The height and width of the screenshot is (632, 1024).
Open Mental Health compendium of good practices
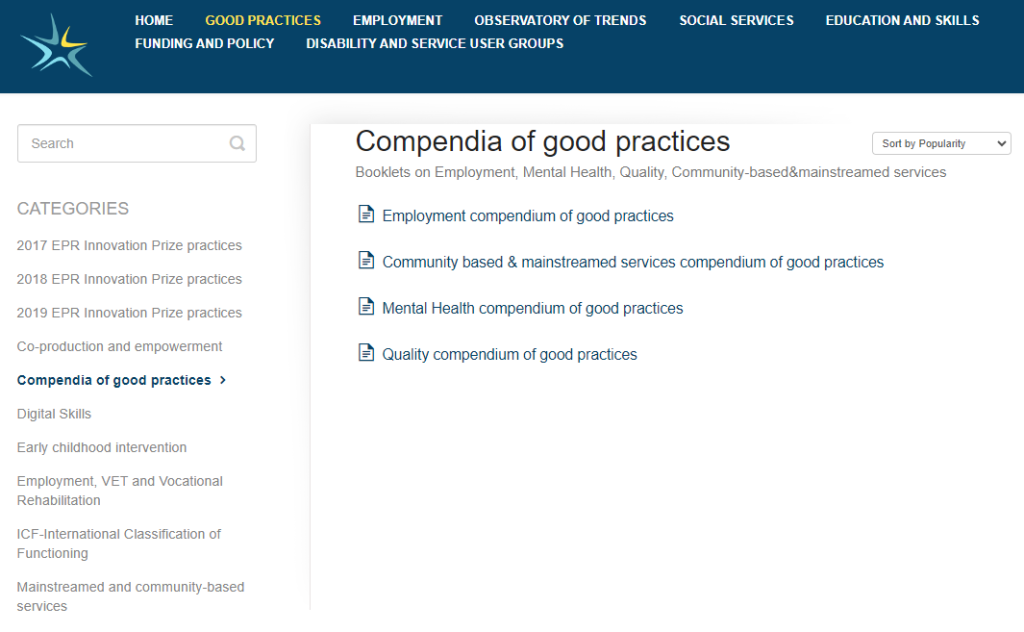[x=532, y=308]
